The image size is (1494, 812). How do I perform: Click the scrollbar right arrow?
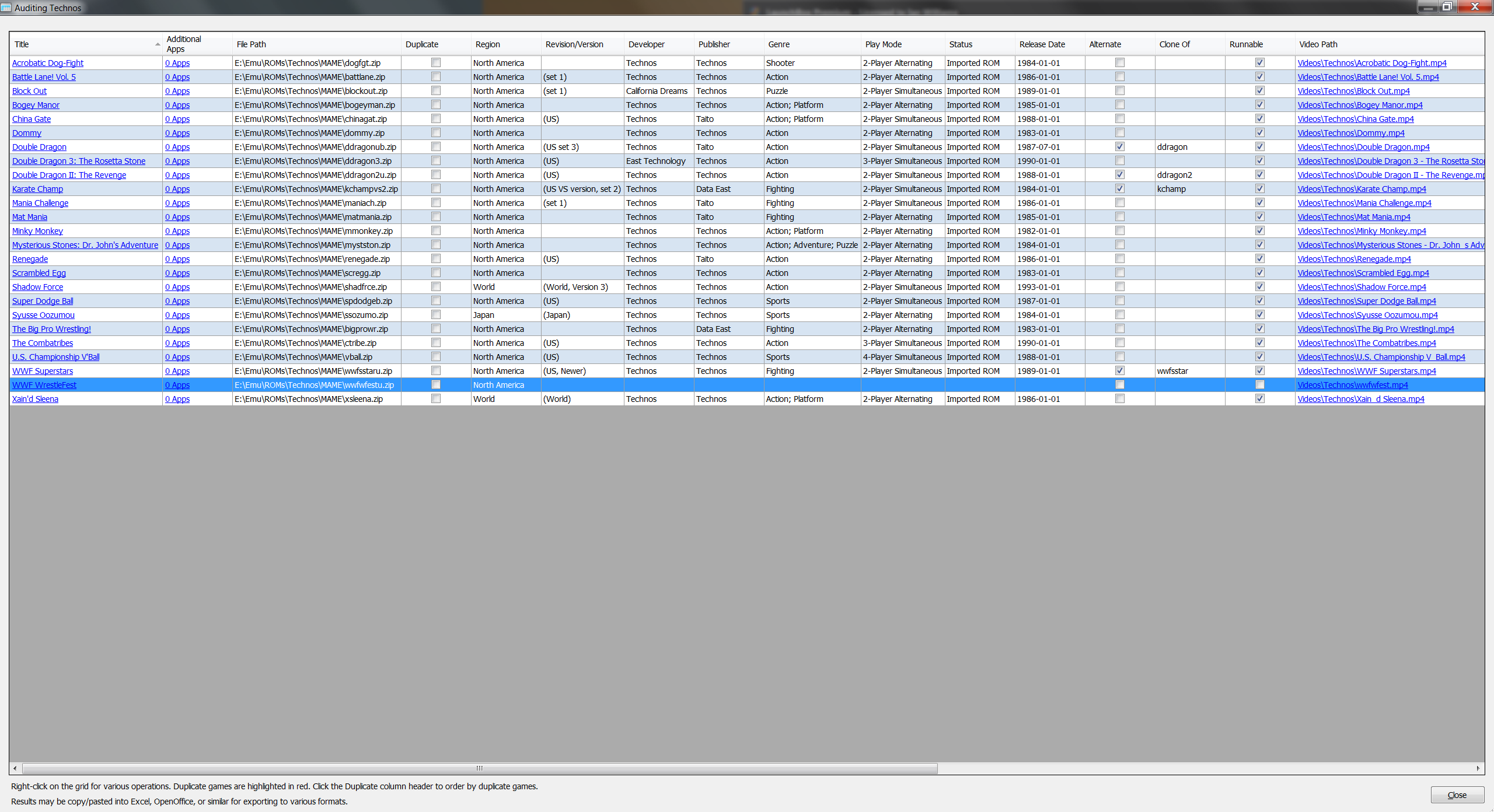(1478, 768)
